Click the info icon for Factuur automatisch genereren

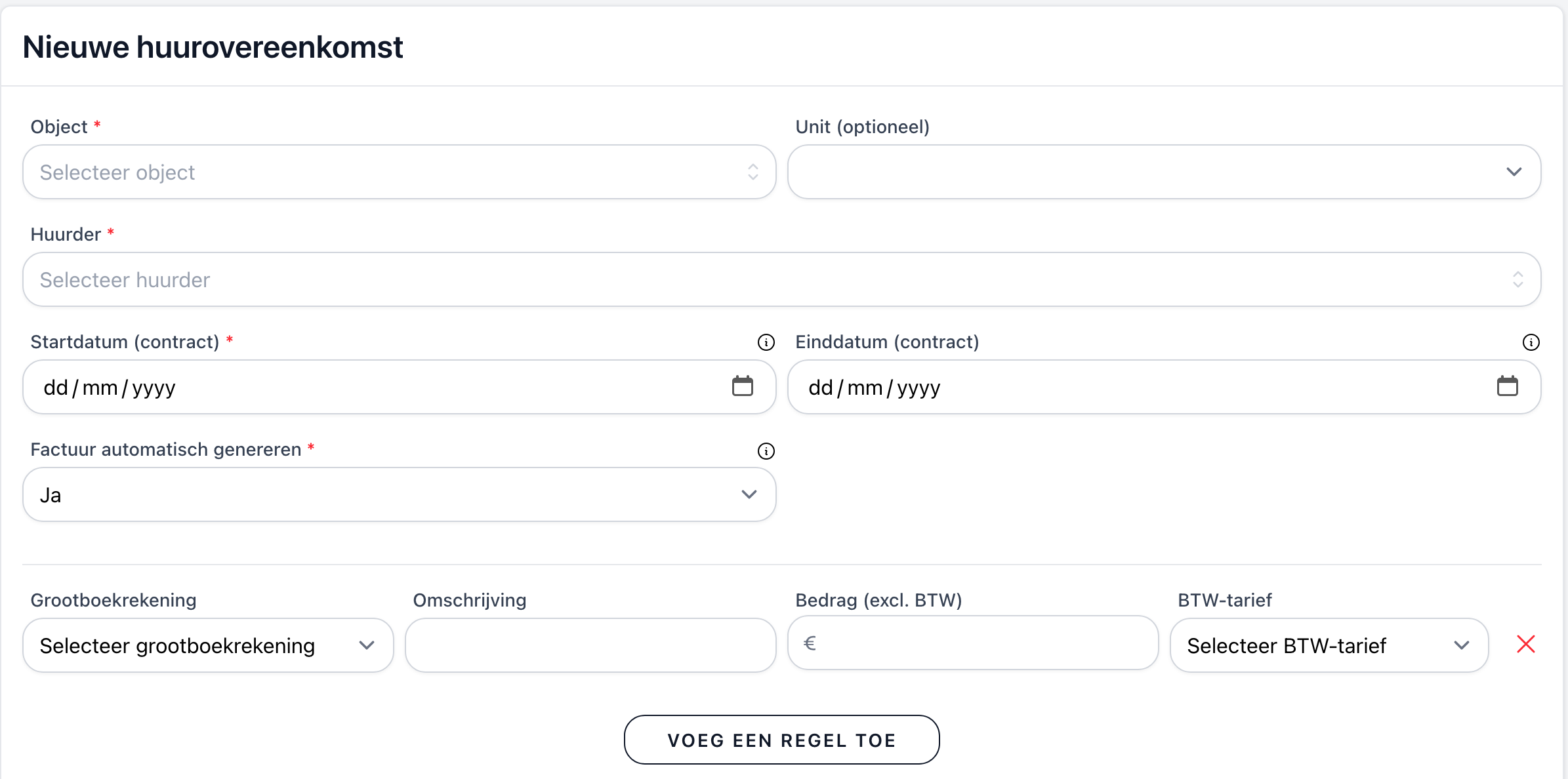pyautogui.click(x=766, y=450)
